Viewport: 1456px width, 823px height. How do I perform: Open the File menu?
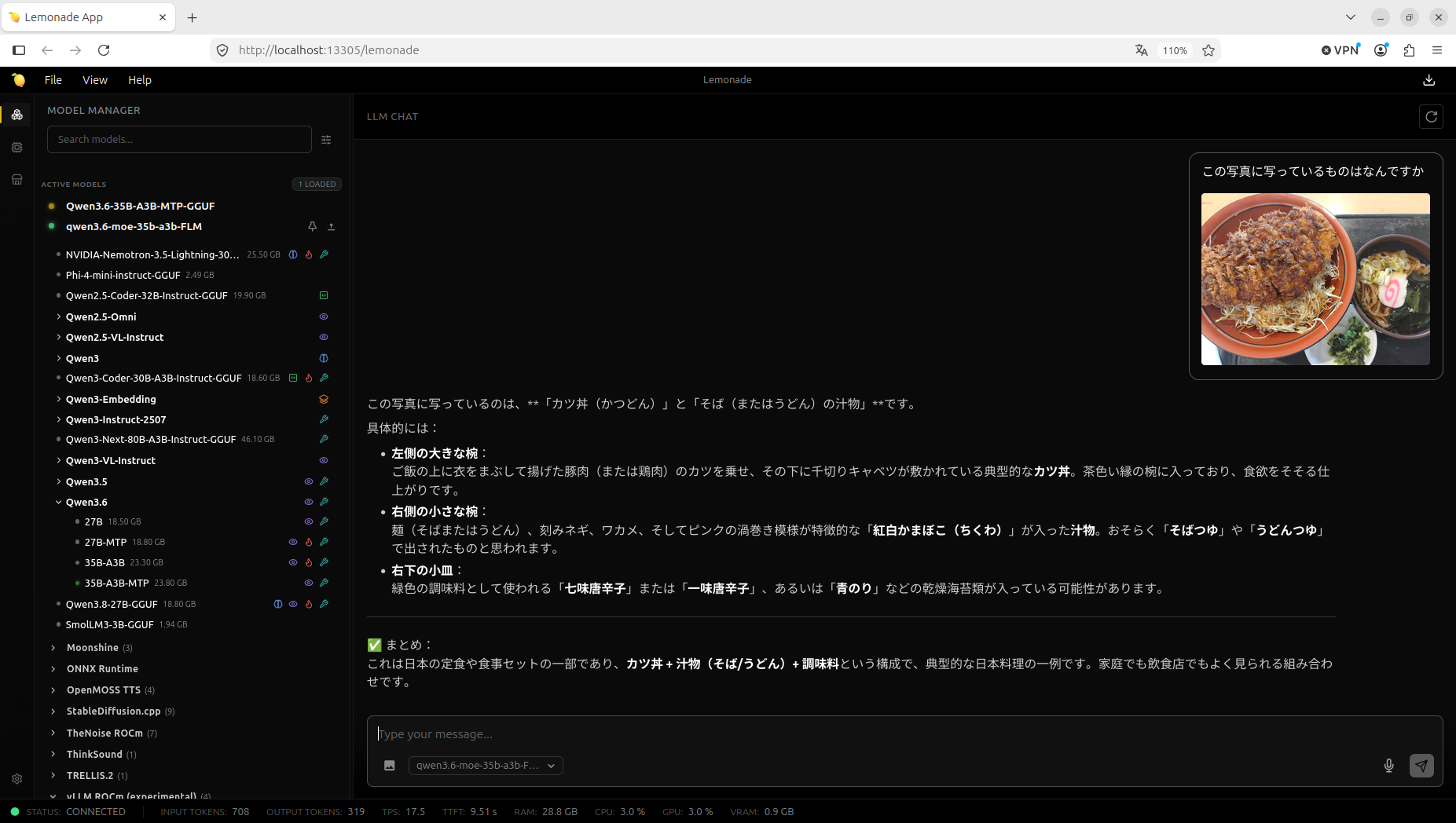[53, 80]
